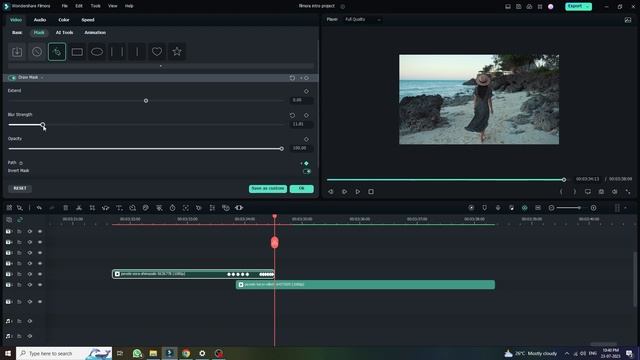Switch to the Color tab
Screen dimensions: 640x360
coord(64,20)
